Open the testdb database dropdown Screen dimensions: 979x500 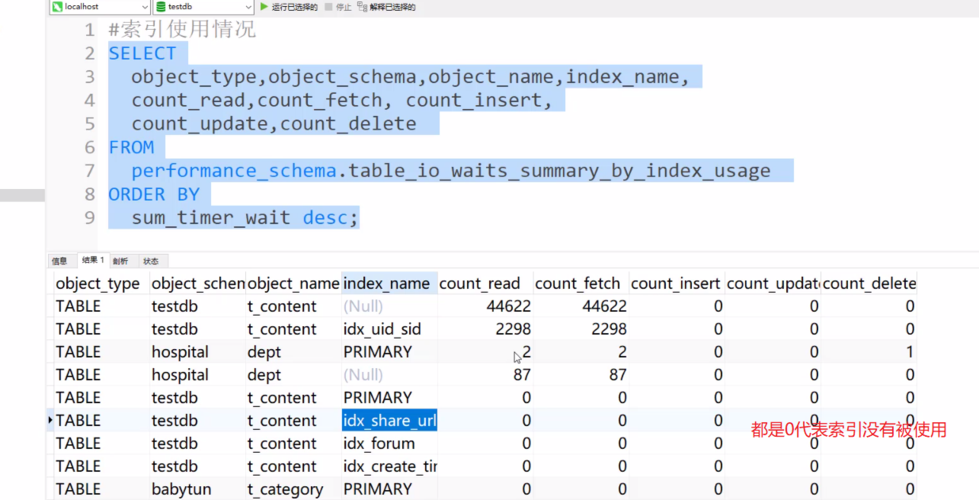point(204,7)
